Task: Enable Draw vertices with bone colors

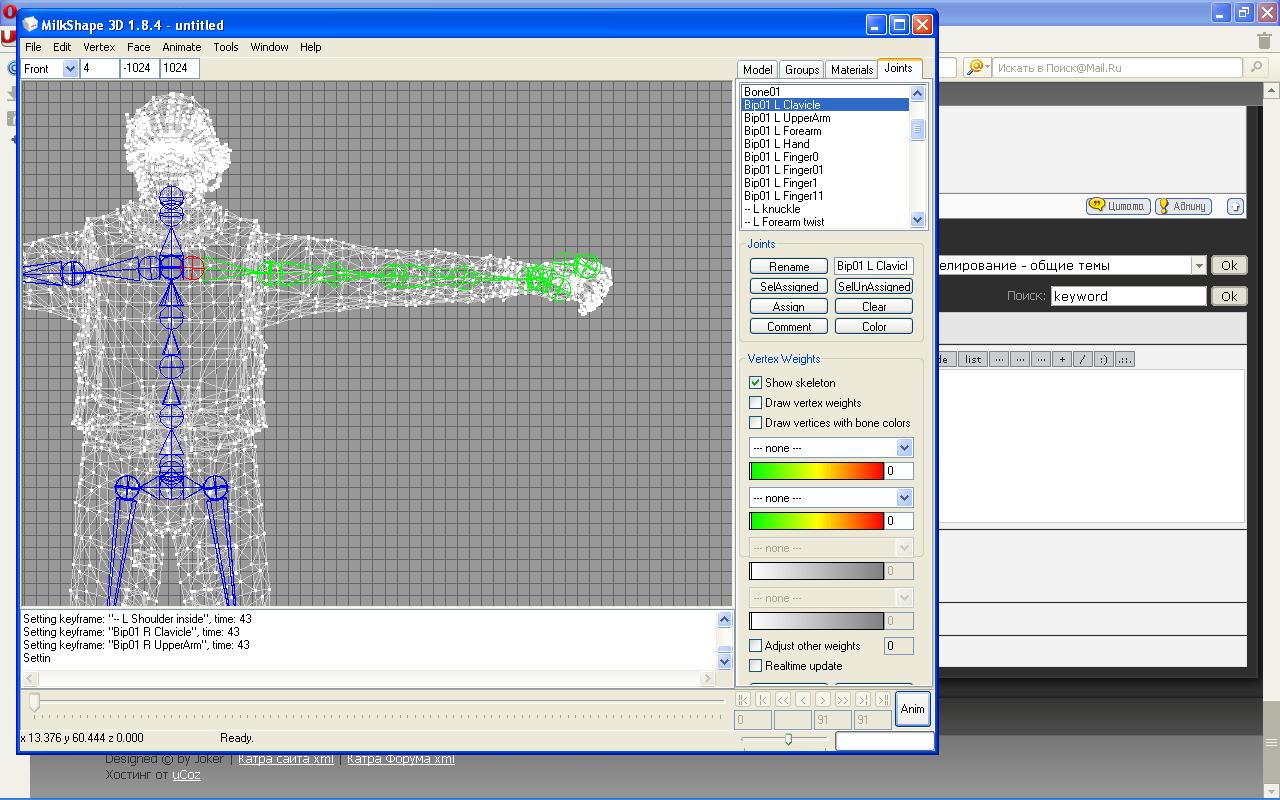Action: 756,423
